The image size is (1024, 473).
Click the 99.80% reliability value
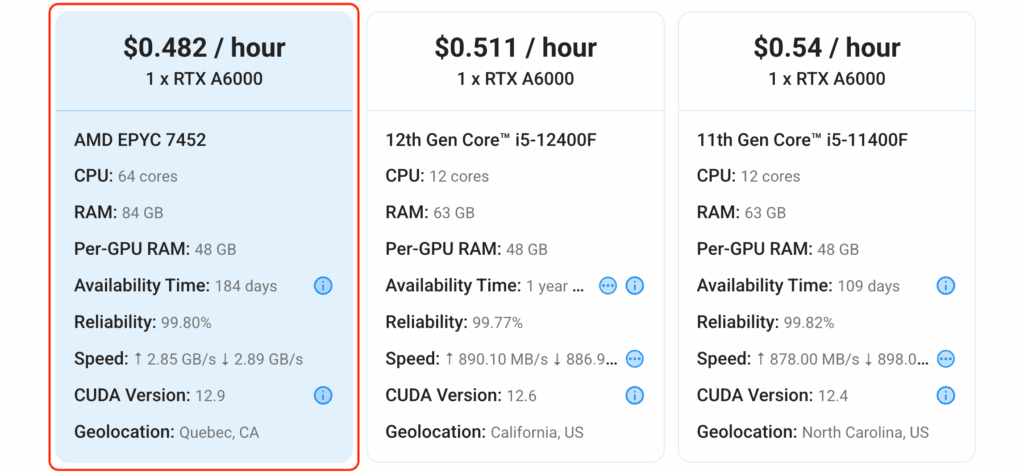tap(185, 322)
